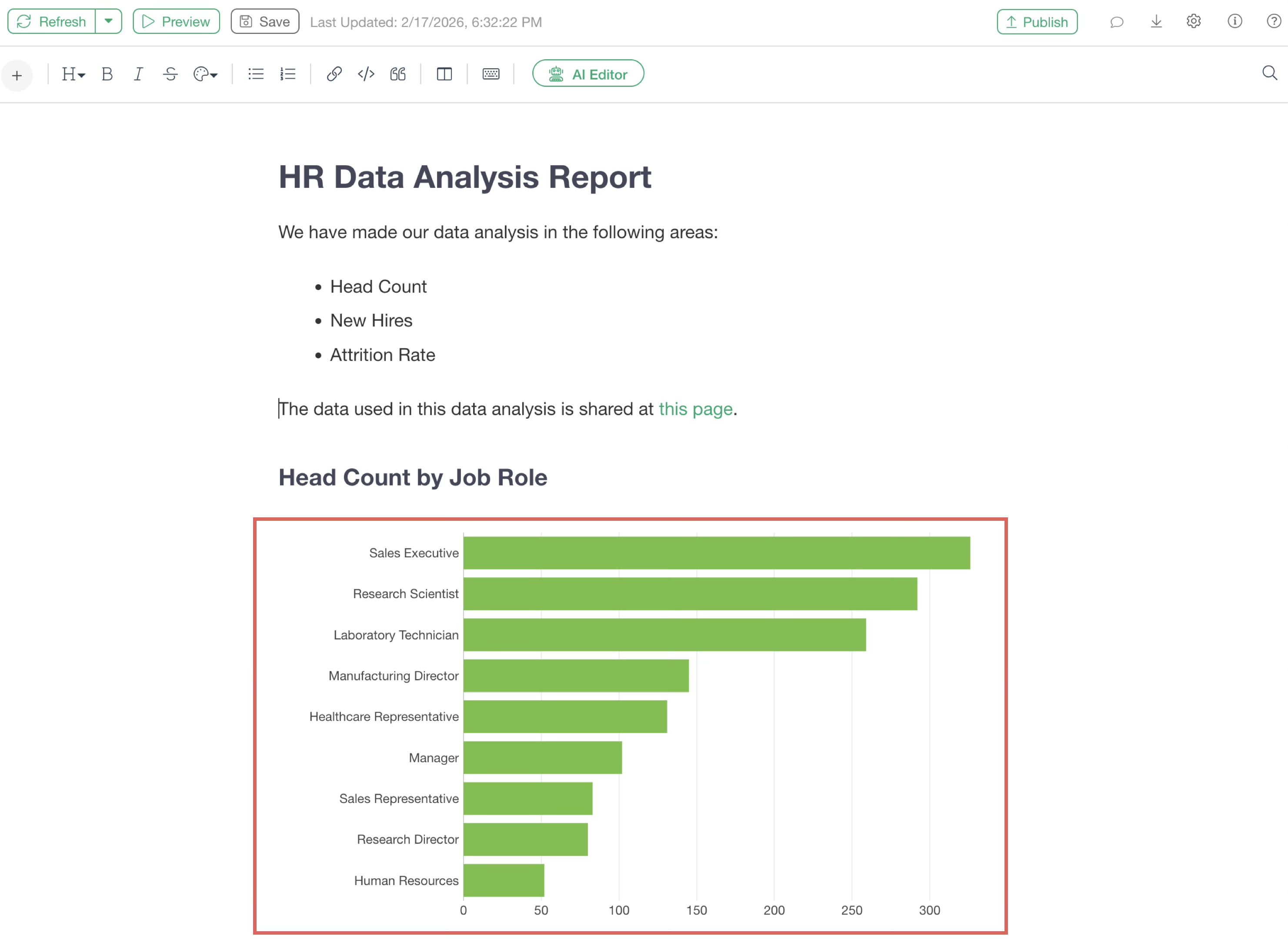Open the AI Editor
The image size is (1288, 939).
(x=588, y=74)
